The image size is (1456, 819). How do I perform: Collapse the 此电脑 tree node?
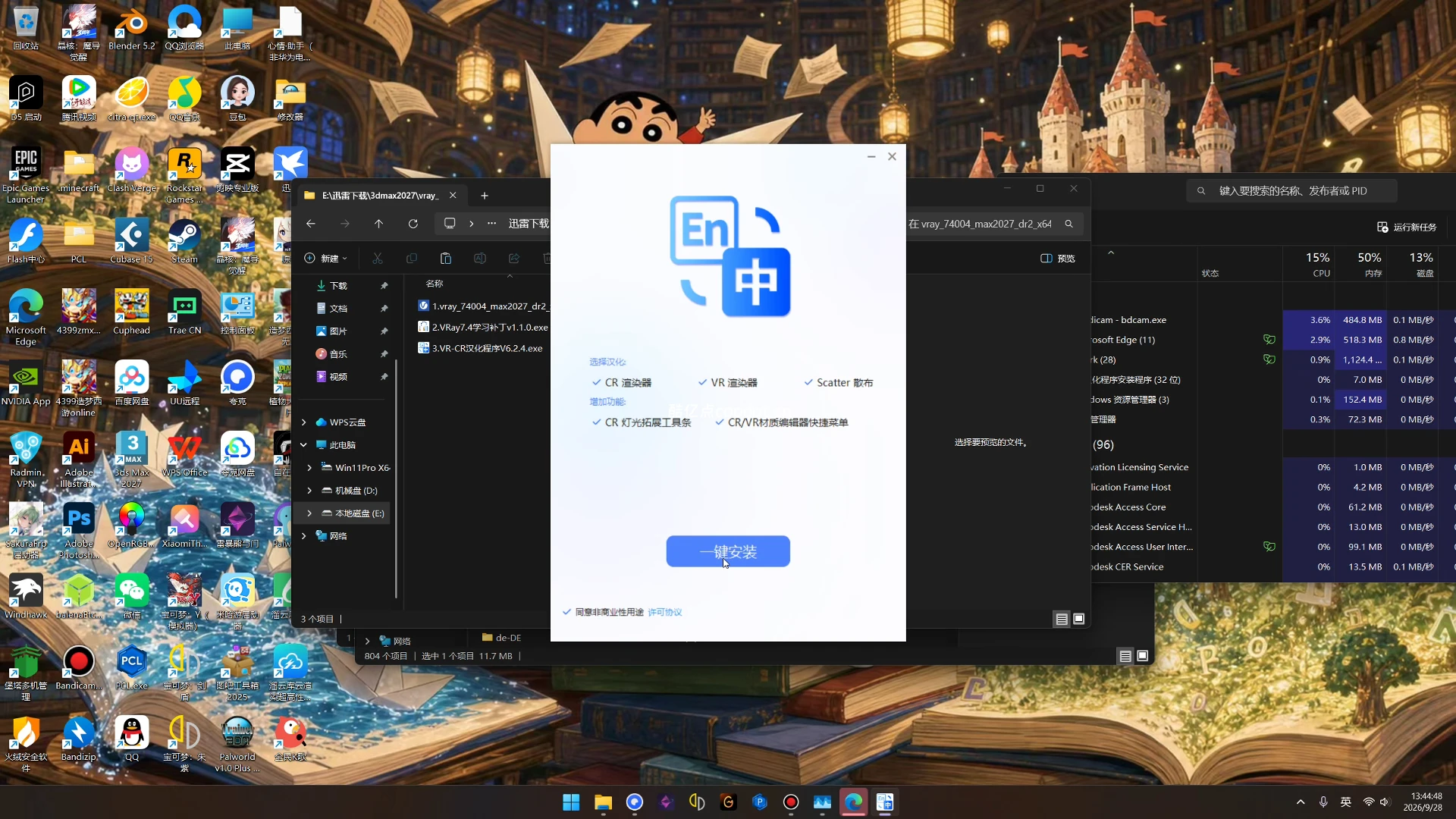pyautogui.click(x=304, y=445)
